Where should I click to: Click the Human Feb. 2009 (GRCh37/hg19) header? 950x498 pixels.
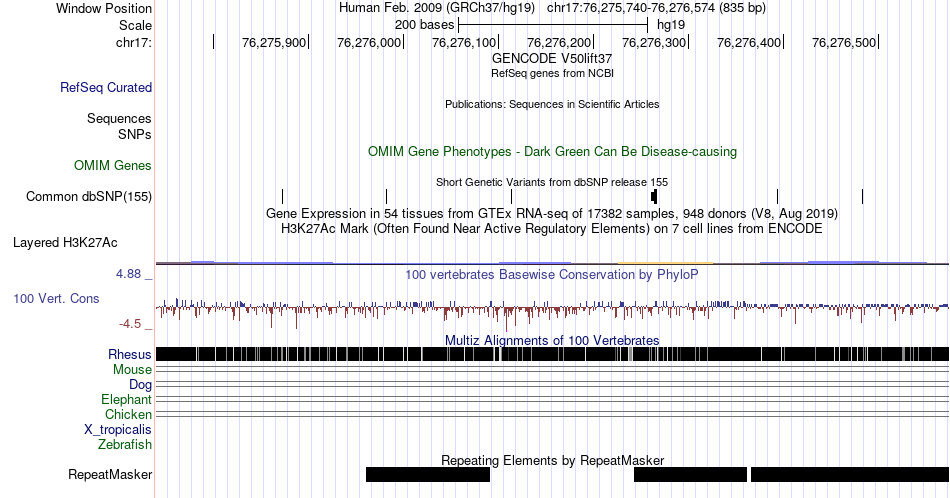[437, 8]
